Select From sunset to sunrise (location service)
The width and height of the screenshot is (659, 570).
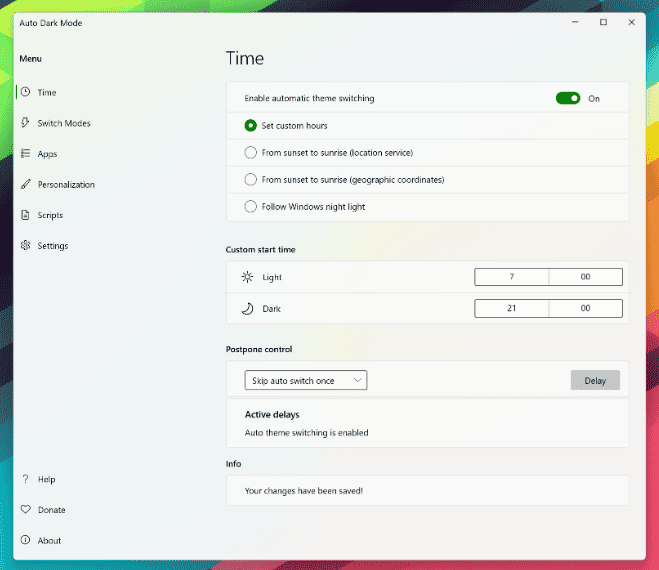coord(251,153)
